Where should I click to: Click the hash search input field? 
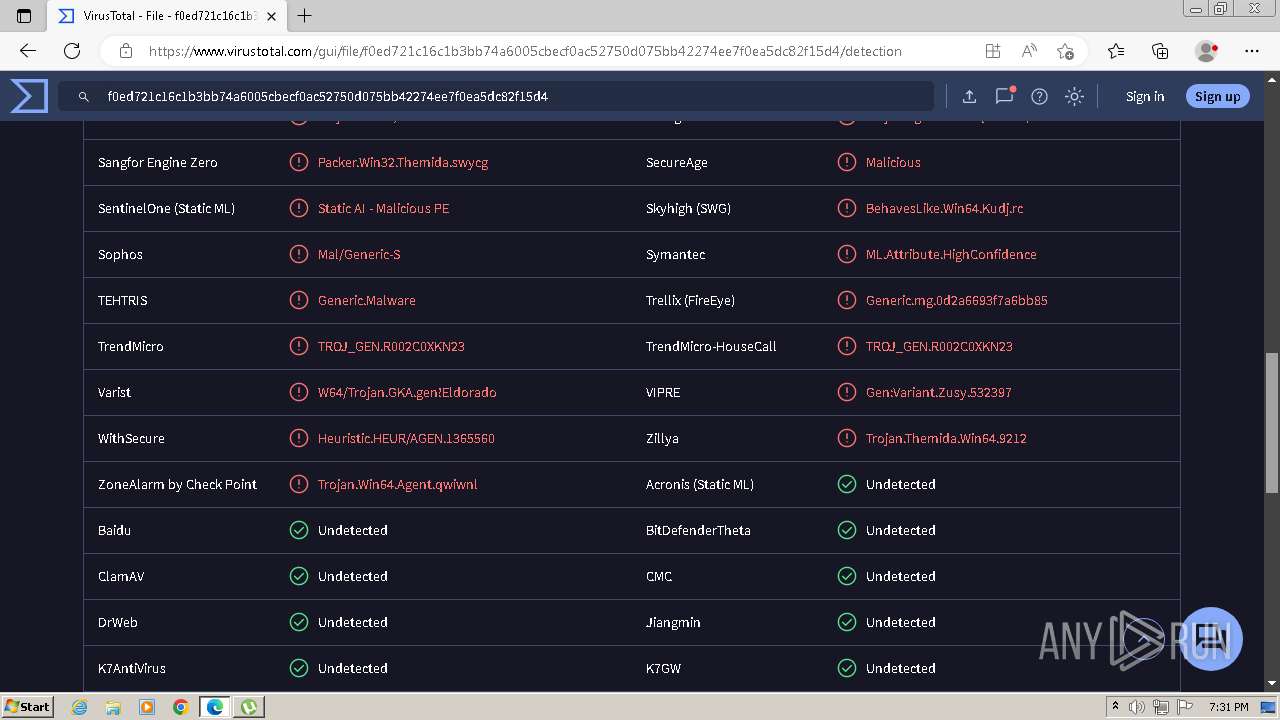(x=495, y=96)
